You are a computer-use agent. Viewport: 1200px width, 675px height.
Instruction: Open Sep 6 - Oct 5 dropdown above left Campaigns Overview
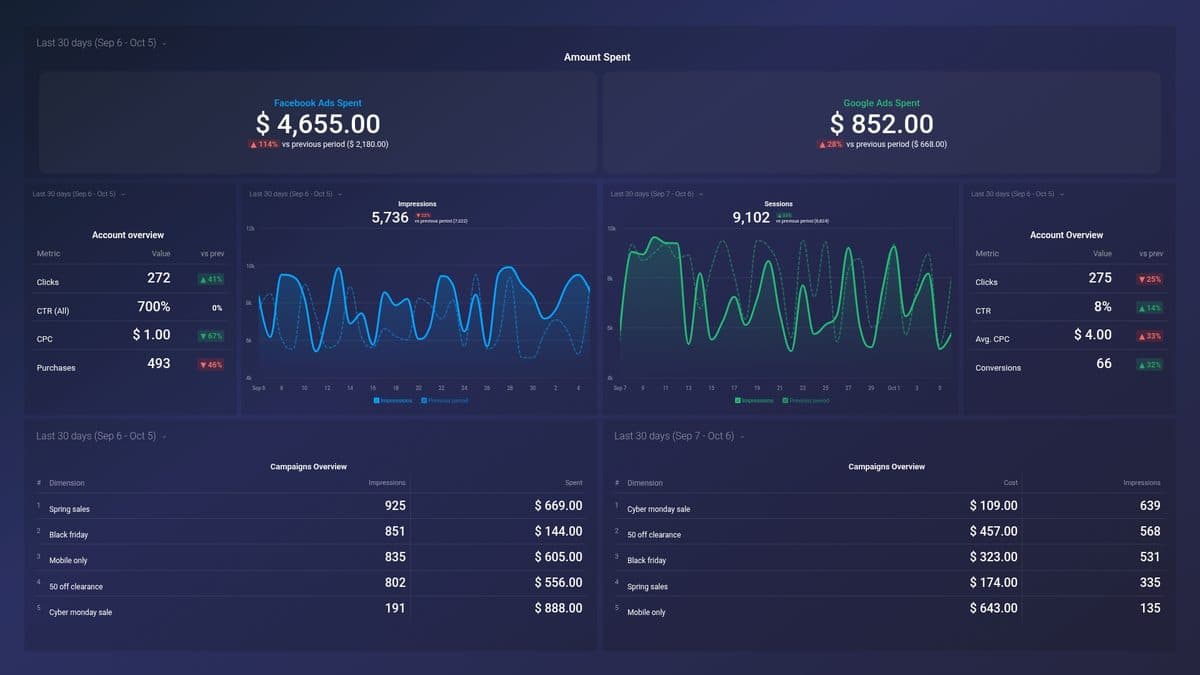[101, 436]
